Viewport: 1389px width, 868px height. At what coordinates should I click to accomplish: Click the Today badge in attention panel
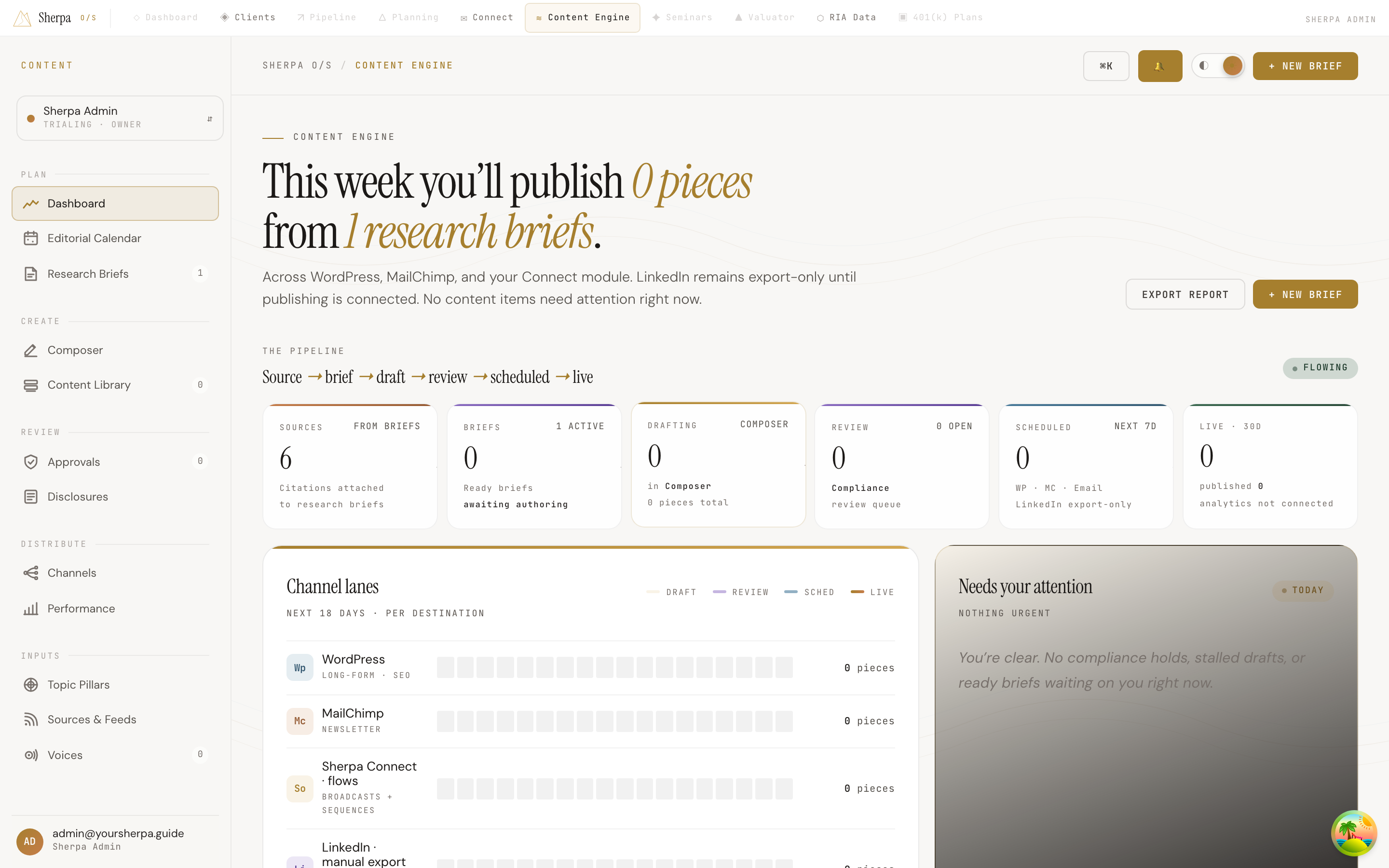1303,591
